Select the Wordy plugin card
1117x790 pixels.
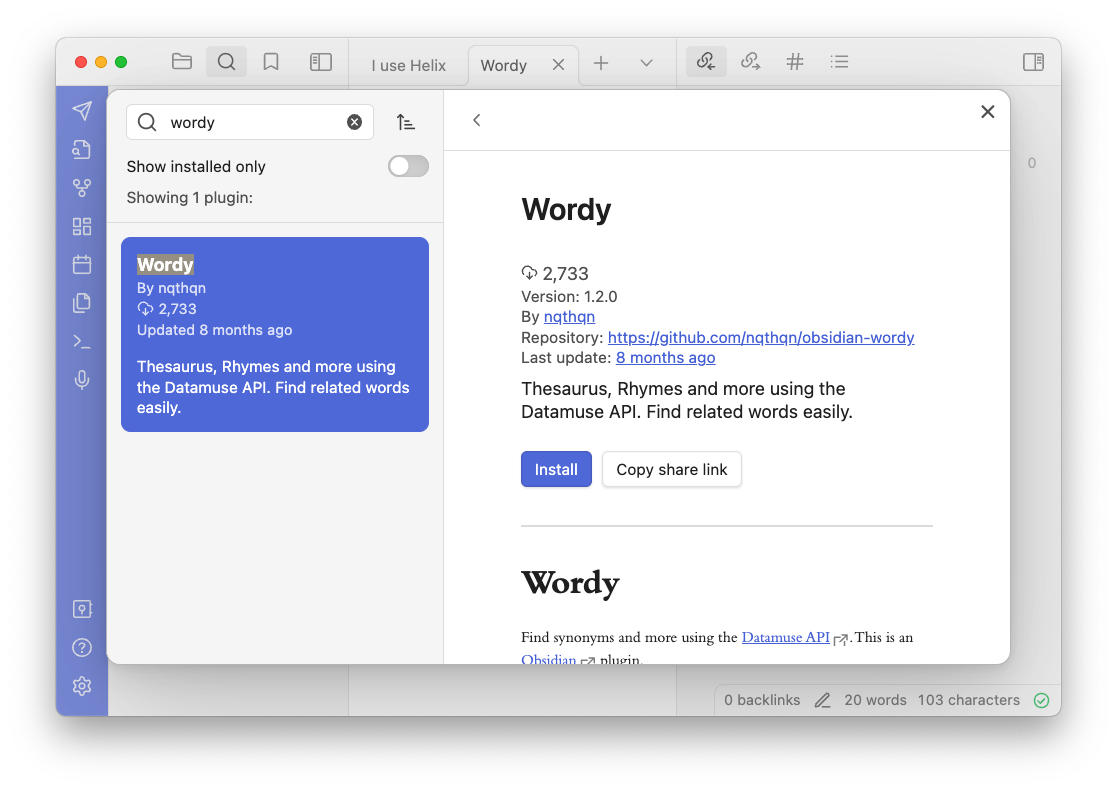(x=275, y=334)
